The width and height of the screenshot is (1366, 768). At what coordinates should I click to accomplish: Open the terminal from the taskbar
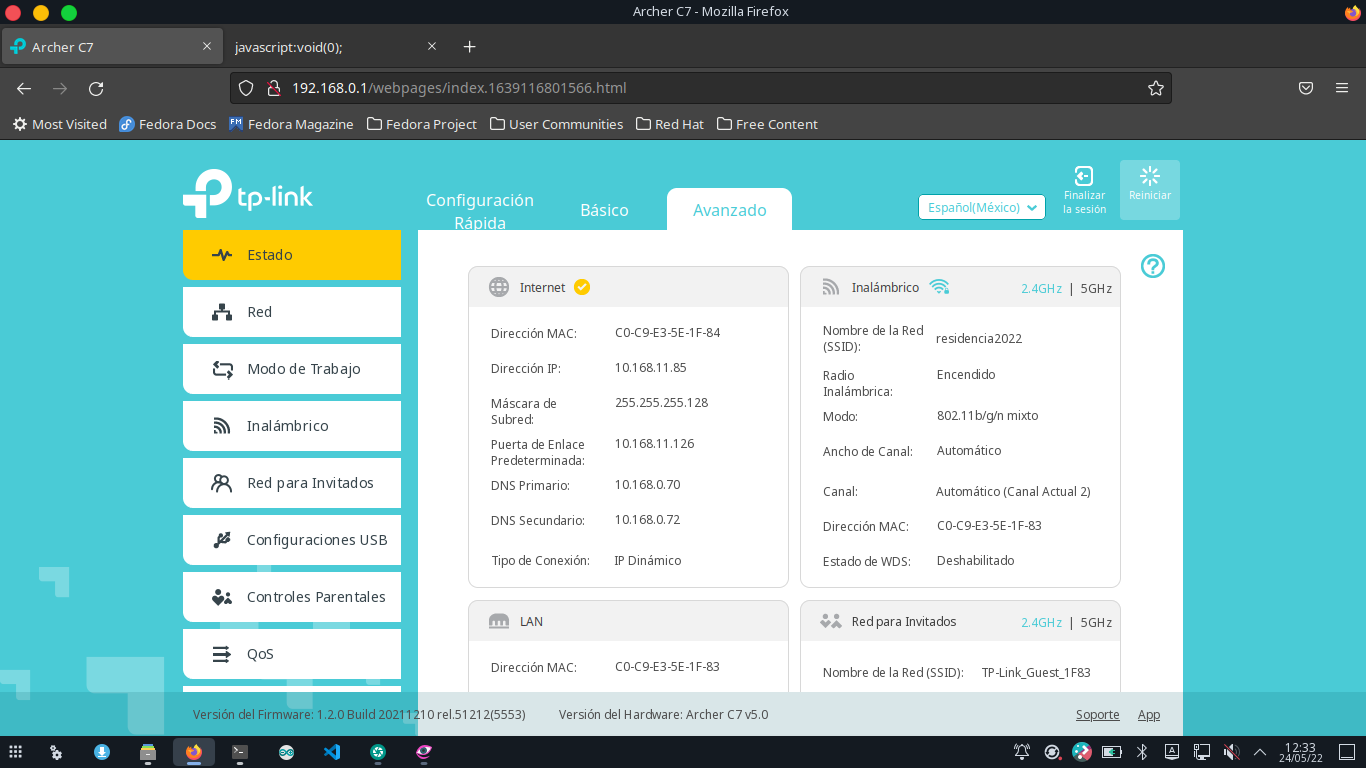(240, 752)
